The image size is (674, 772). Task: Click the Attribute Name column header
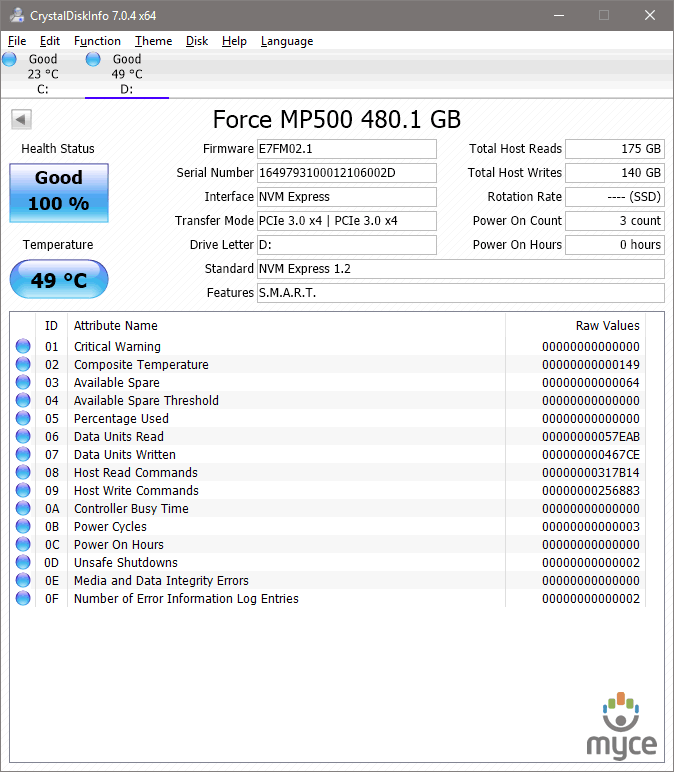(287, 325)
